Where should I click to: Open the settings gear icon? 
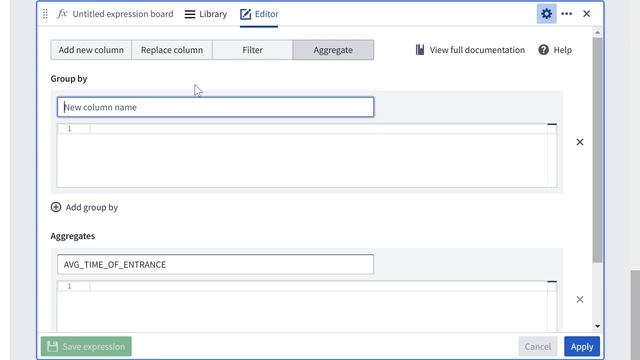click(x=546, y=14)
